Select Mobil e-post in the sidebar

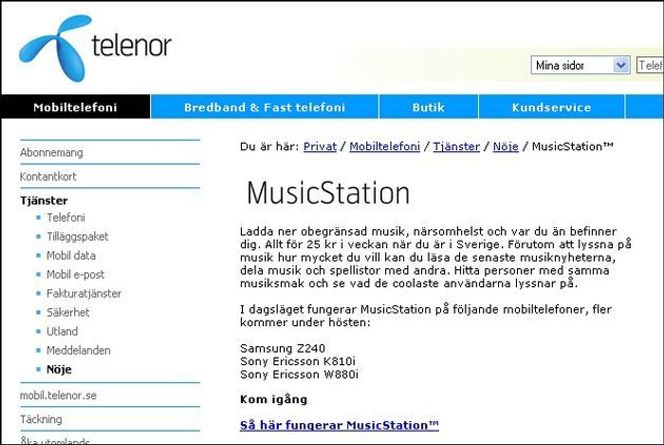(x=75, y=275)
